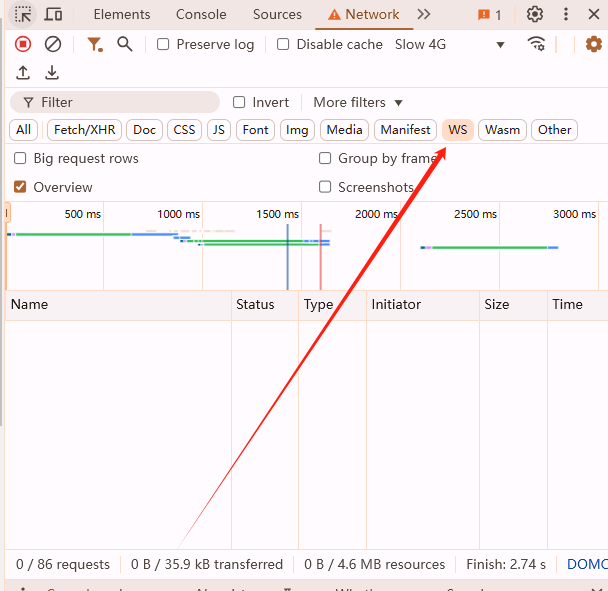
Task: Sort by the Size column header
Action: coord(513,305)
